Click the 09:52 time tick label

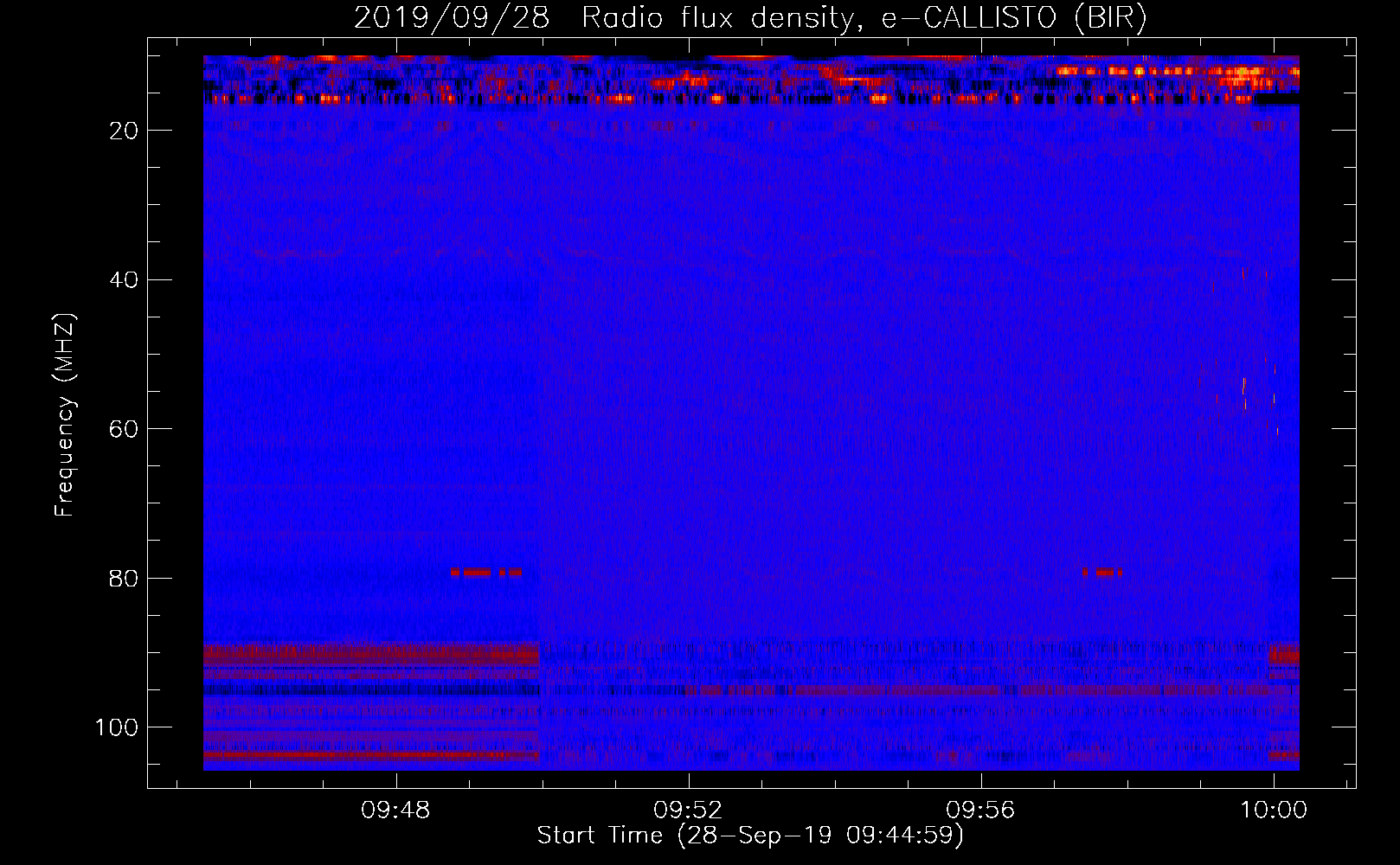coord(688,811)
